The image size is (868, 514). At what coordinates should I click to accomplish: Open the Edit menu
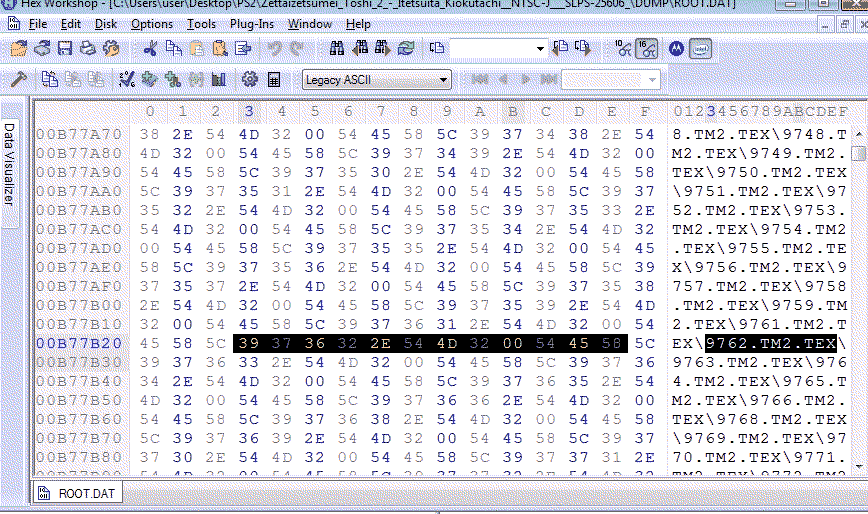(70, 24)
